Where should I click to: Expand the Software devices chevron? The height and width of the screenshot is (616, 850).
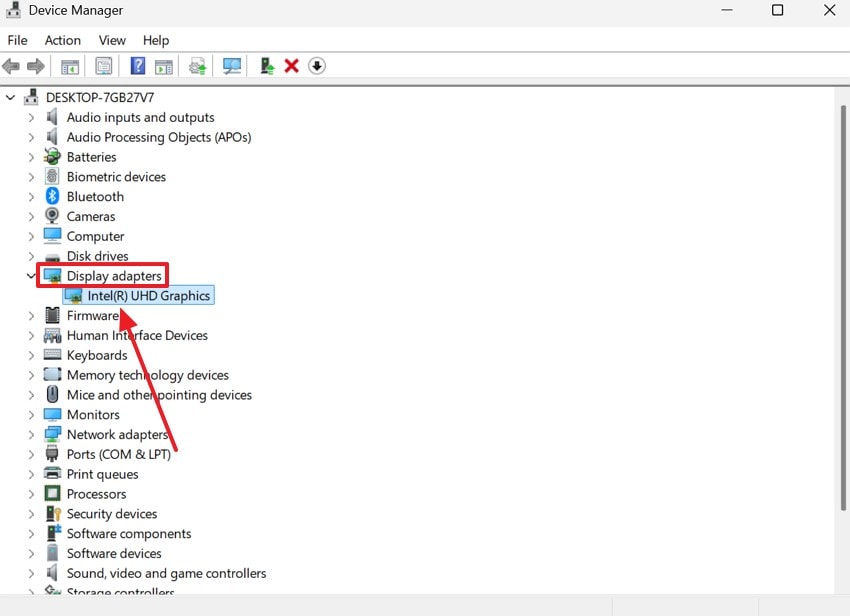[31, 553]
